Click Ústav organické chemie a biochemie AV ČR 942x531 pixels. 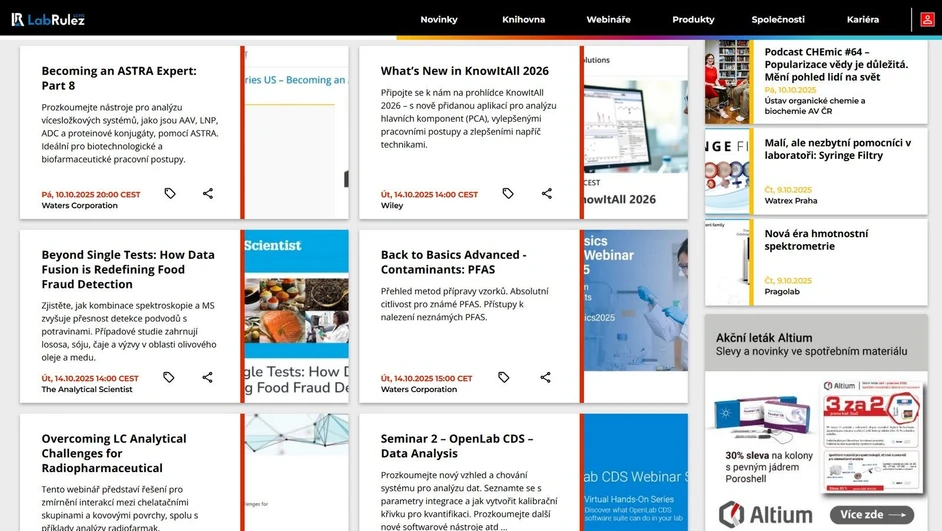tap(815, 106)
